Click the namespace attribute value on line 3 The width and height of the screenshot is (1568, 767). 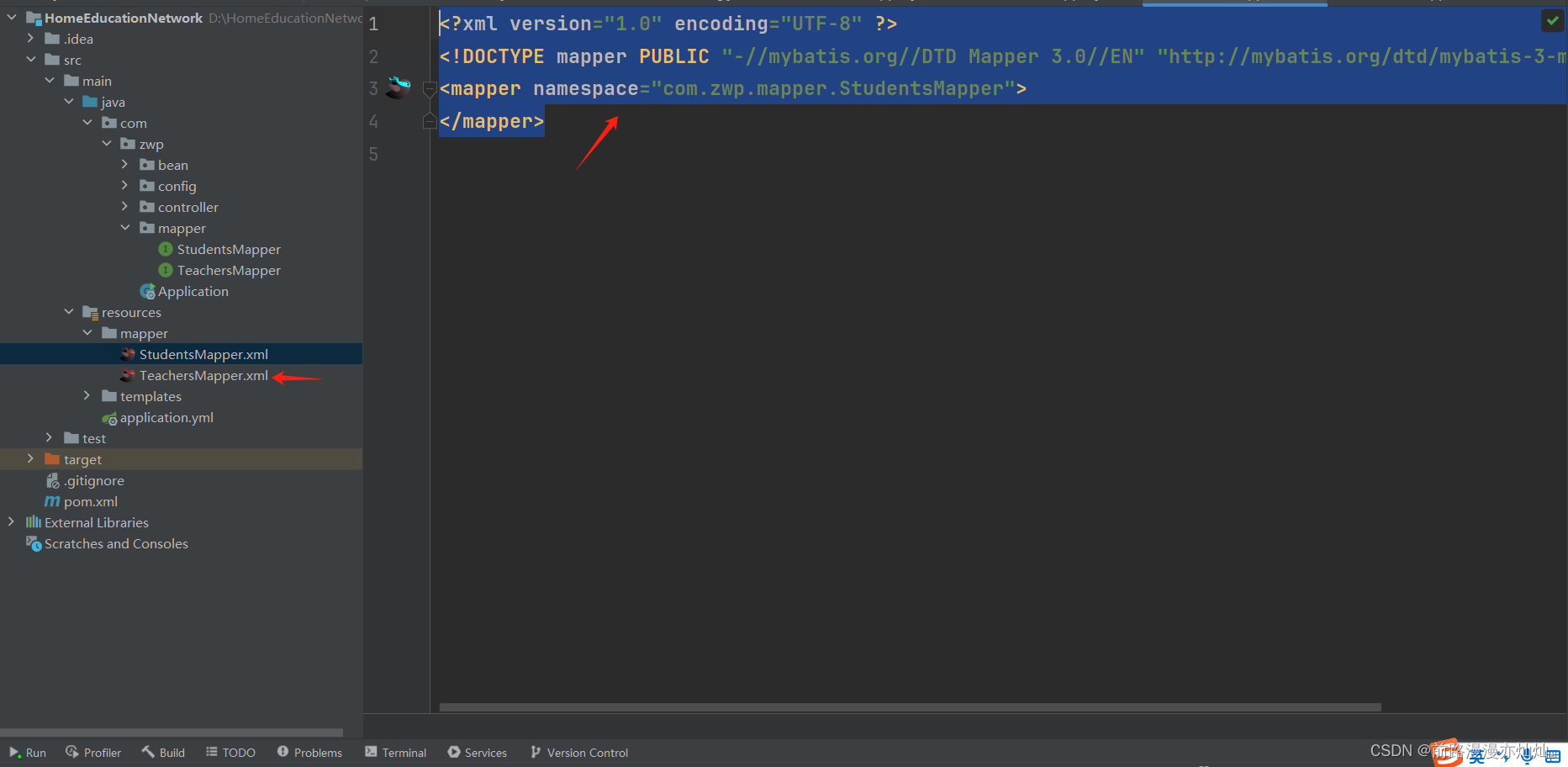pyautogui.click(x=833, y=88)
